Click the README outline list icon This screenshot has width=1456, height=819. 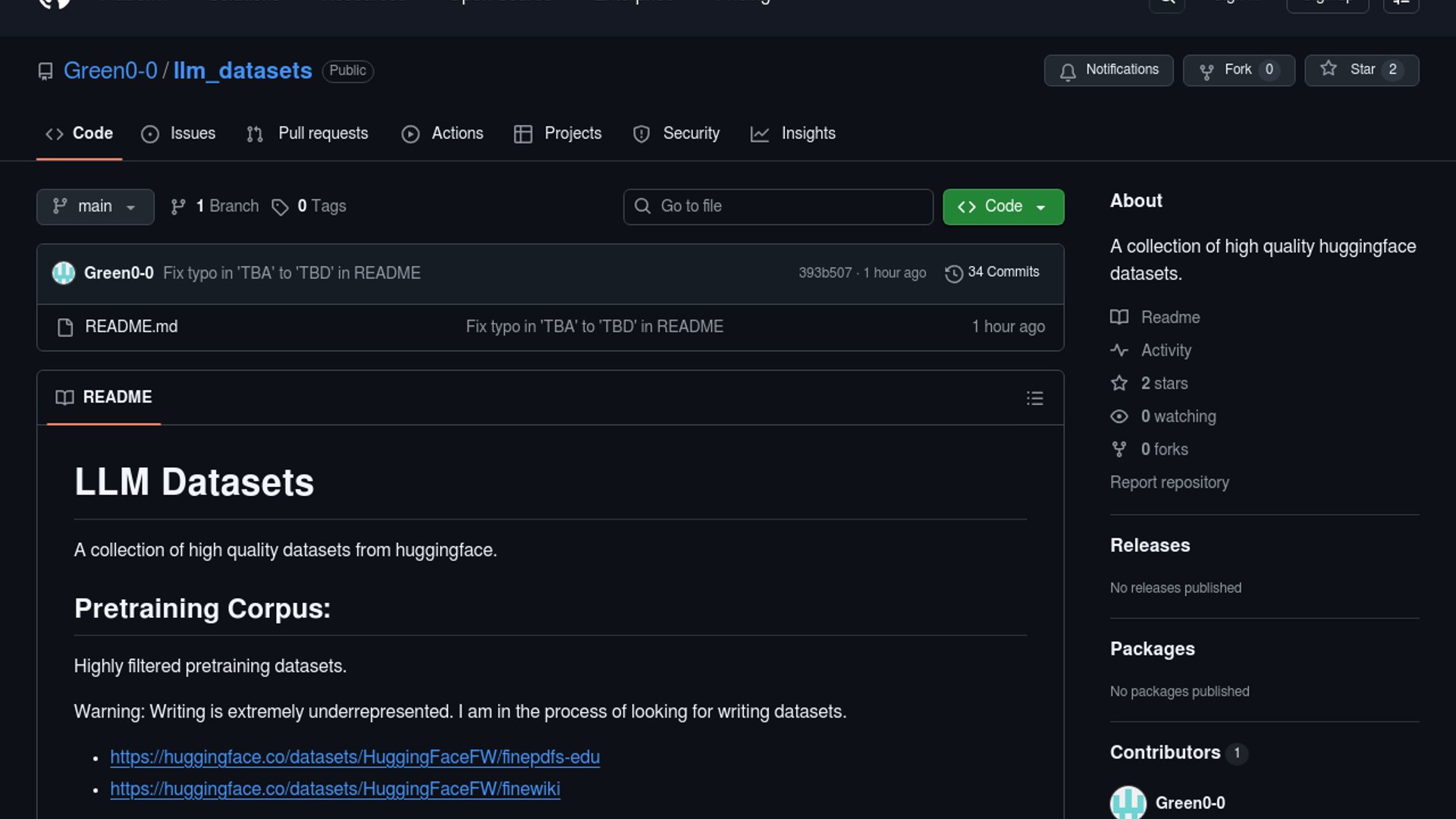click(x=1034, y=398)
